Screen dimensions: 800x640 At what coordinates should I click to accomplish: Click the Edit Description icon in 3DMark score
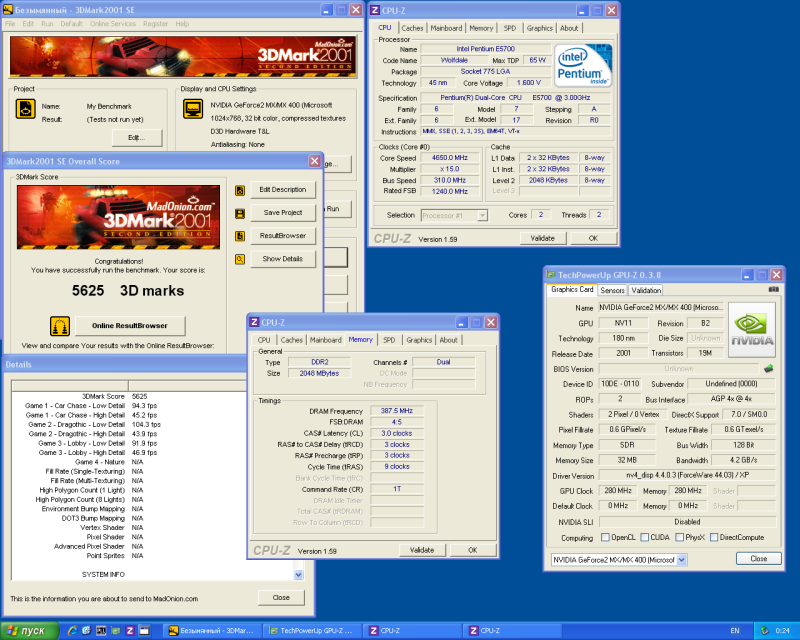click(240, 190)
